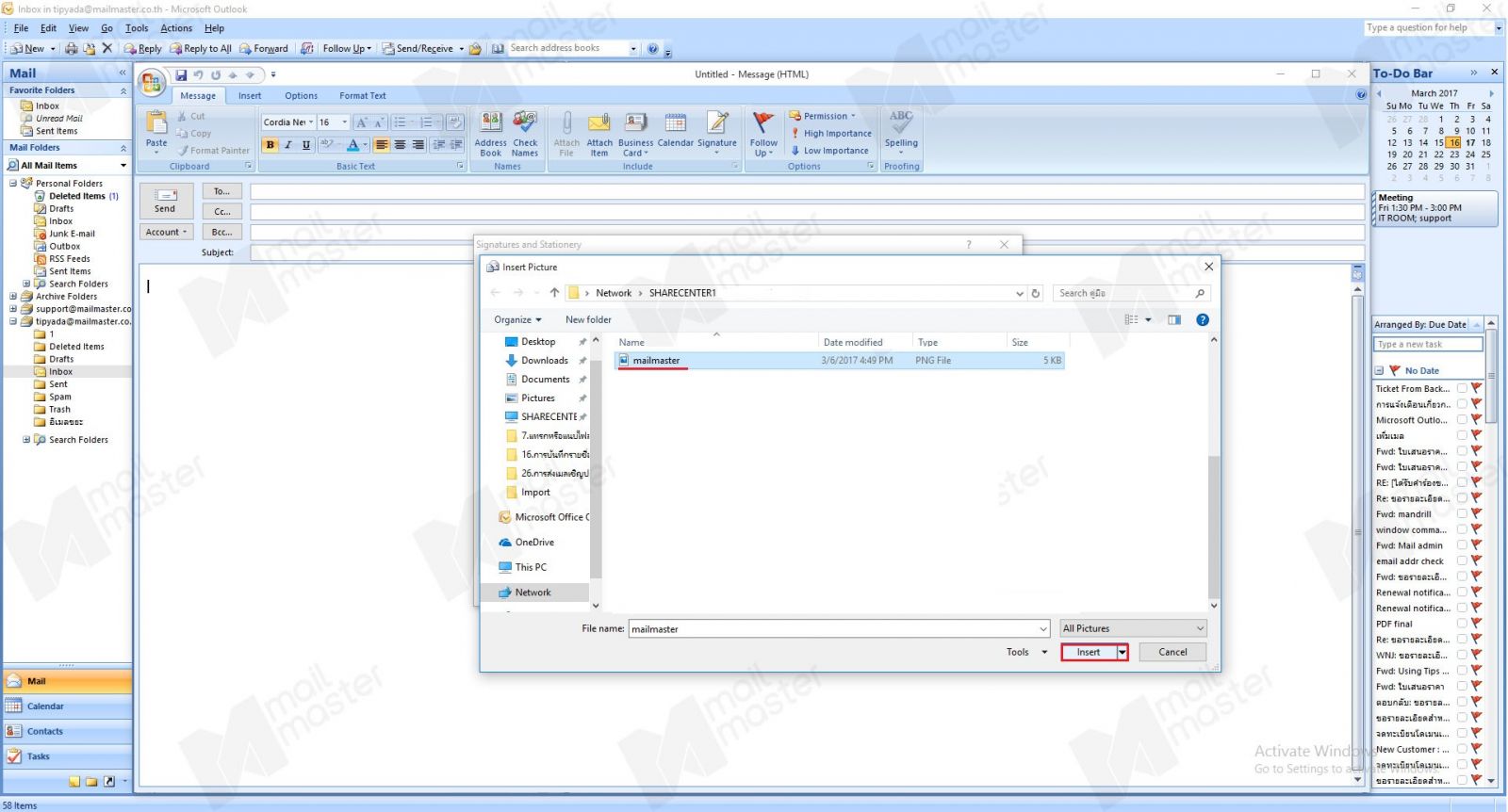Toggle the preview pane icon in Insert Picture
Image resolution: width=1508 pixels, height=812 pixels.
pos(1174,319)
